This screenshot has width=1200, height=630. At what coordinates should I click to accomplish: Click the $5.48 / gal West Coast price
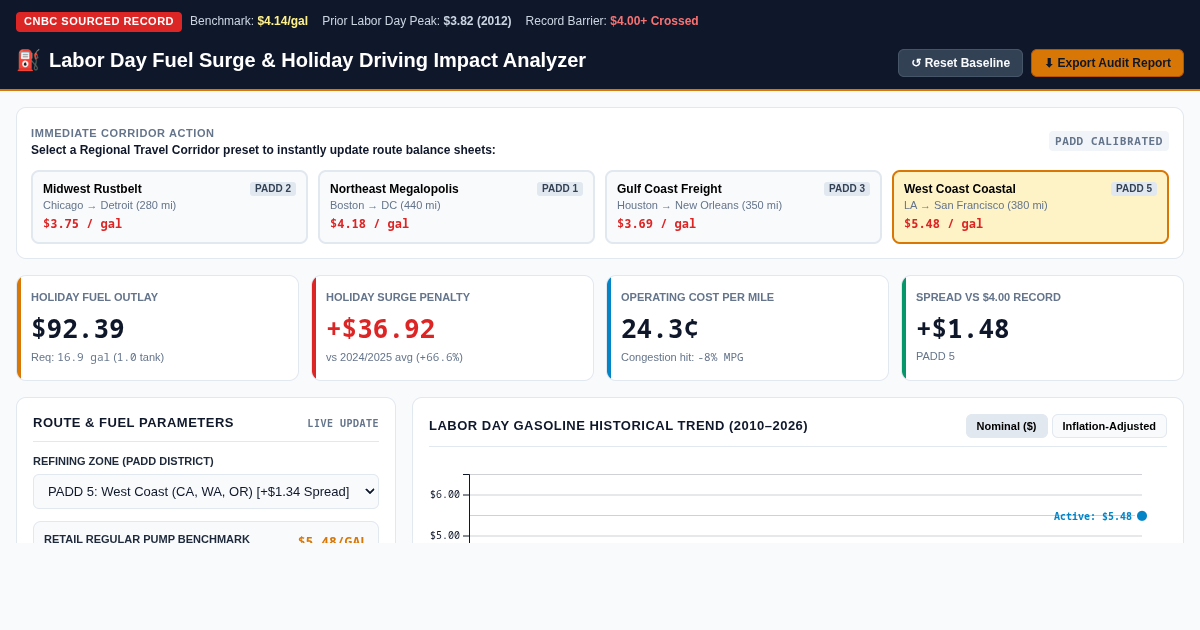[x=943, y=224]
